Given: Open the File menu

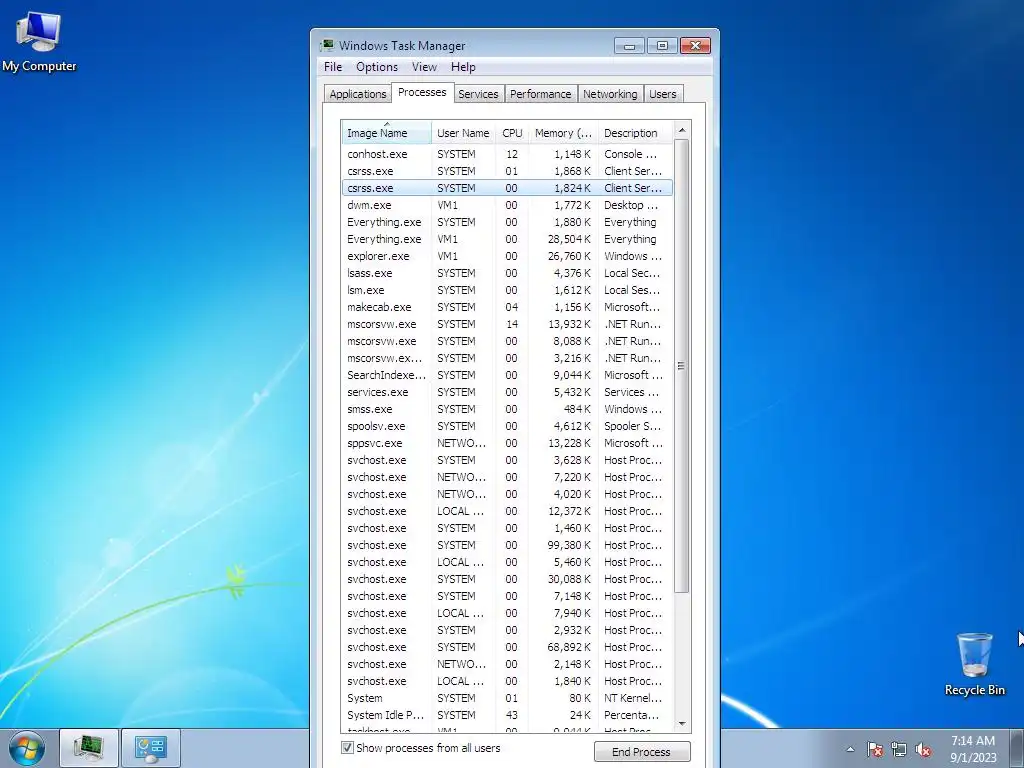Looking at the screenshot, I should [x=332, y=67].
